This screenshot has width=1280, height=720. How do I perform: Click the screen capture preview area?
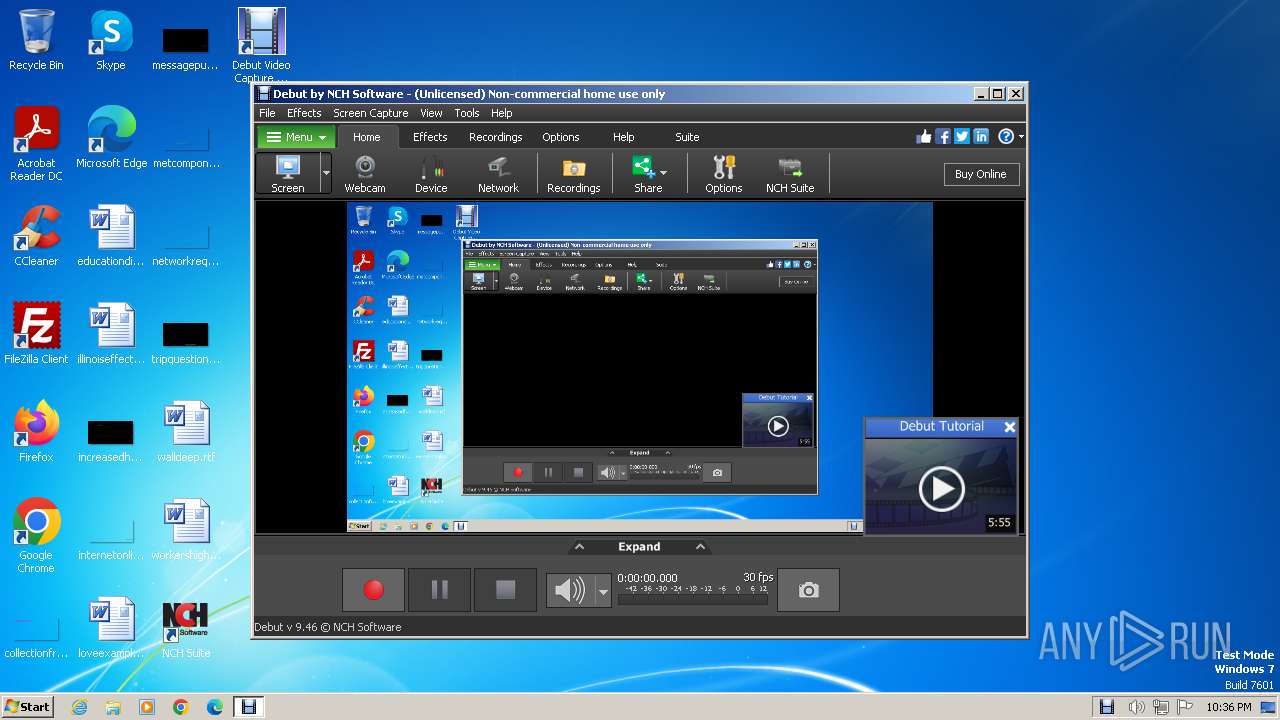pos(639,367)
